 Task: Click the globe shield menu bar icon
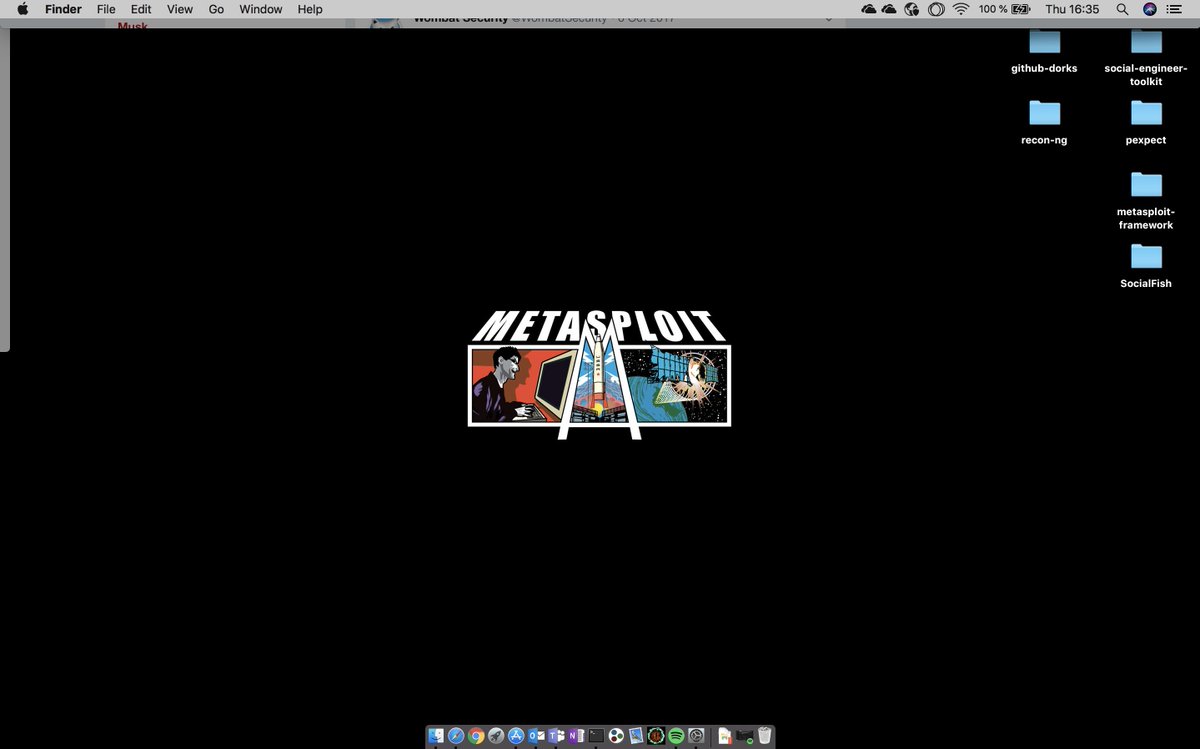(912, 9)
